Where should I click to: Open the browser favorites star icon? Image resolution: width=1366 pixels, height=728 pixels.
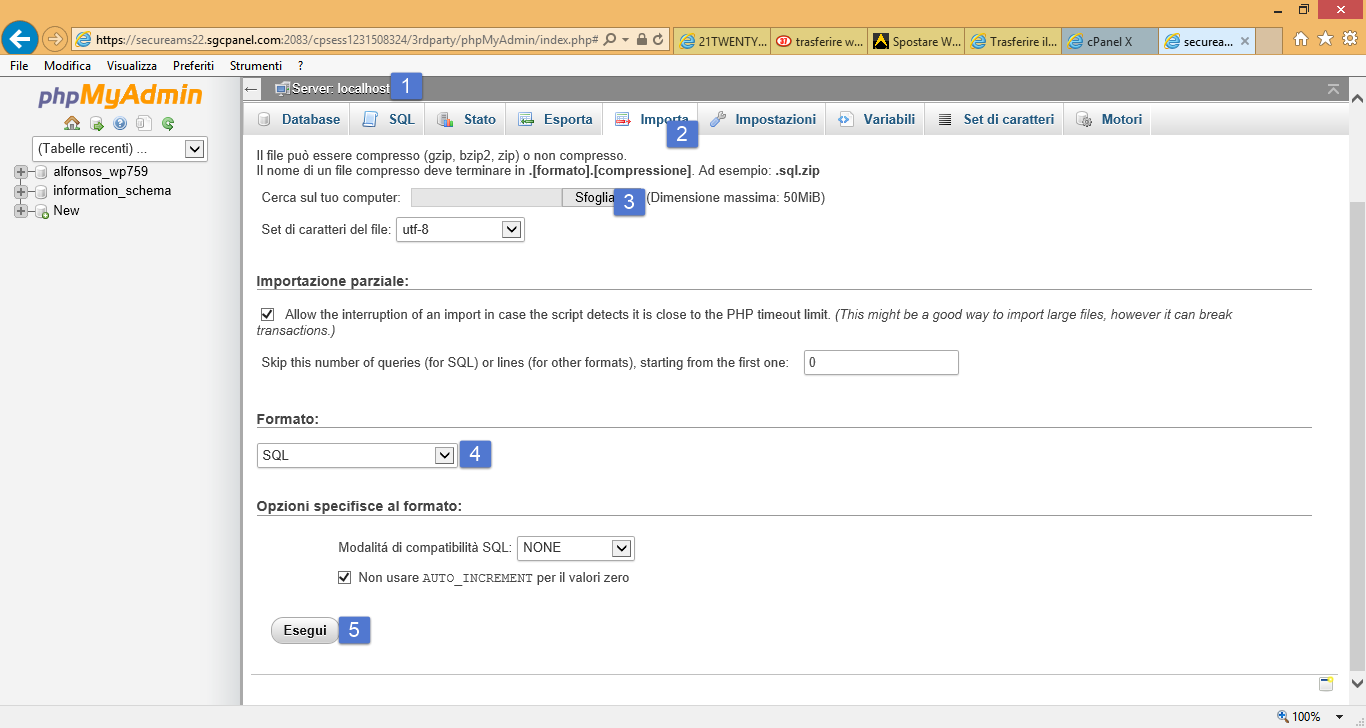tap(1325, 39)
